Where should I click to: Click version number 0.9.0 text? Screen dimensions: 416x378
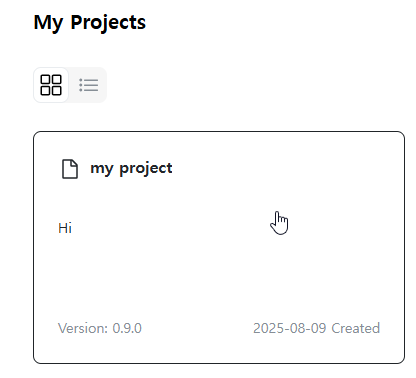pos(127,328)
